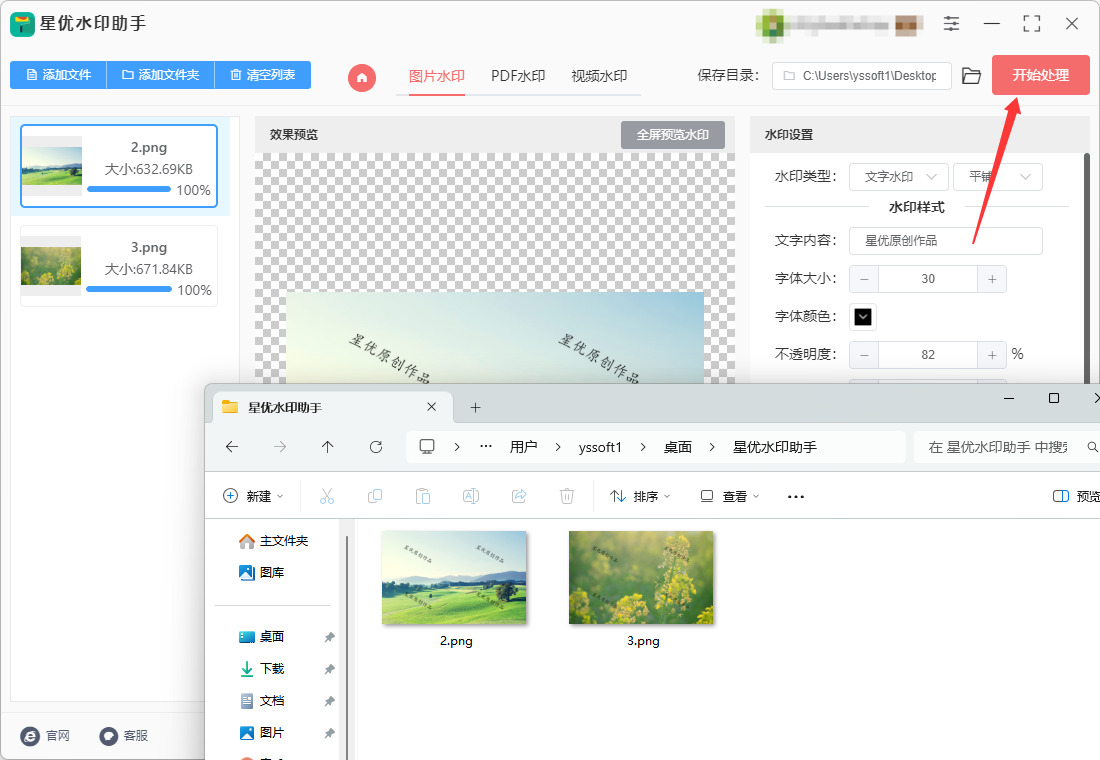
Task: Click the Share icon in Explorer toolbar
Action: point(519,496)
